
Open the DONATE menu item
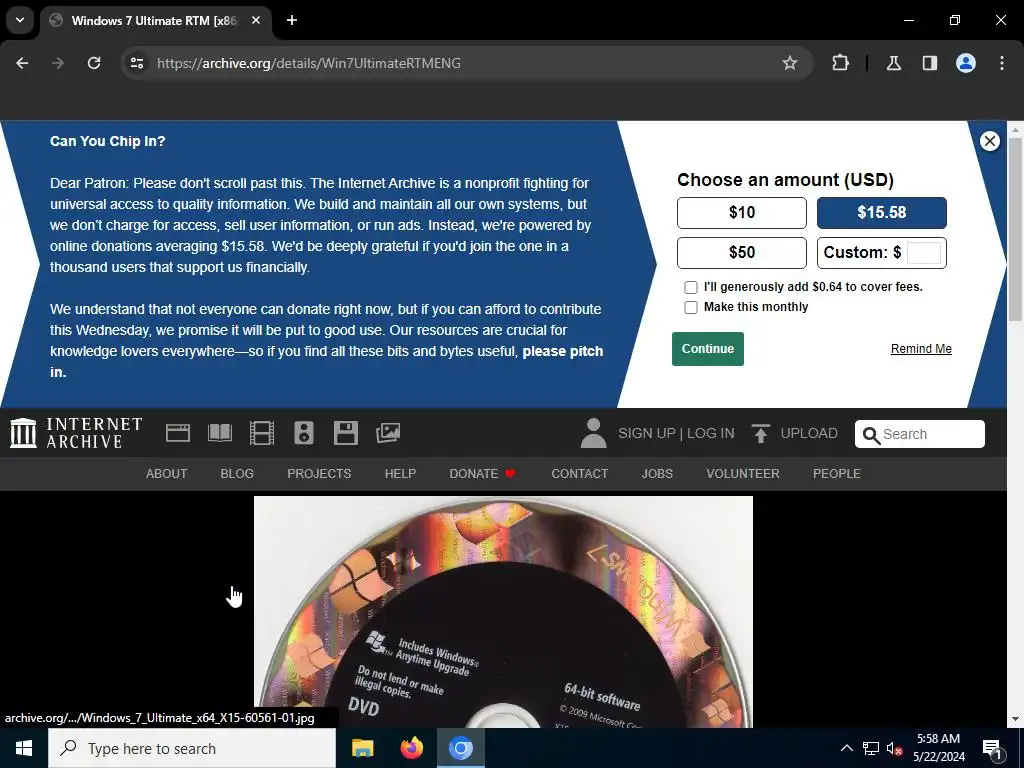(482, 473)
